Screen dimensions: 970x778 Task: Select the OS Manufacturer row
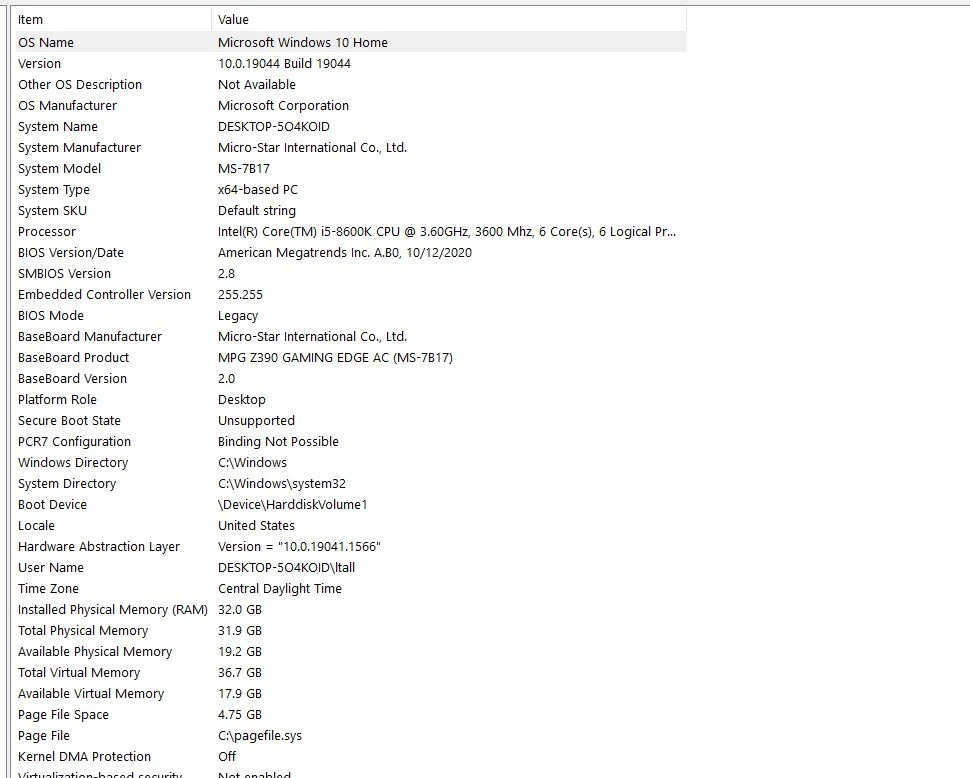(x=351, y=106)
